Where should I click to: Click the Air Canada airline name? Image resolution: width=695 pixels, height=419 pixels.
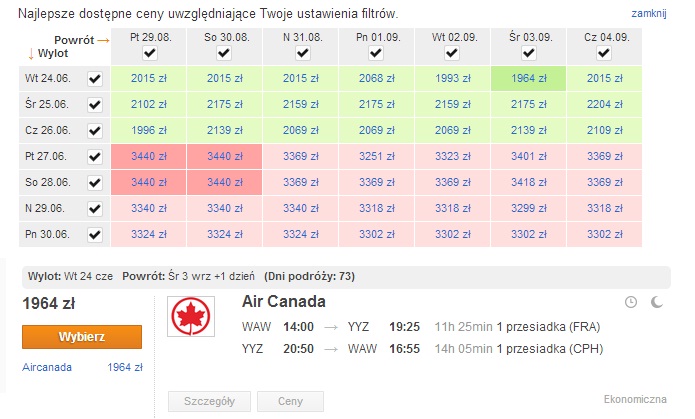point(284,302)
